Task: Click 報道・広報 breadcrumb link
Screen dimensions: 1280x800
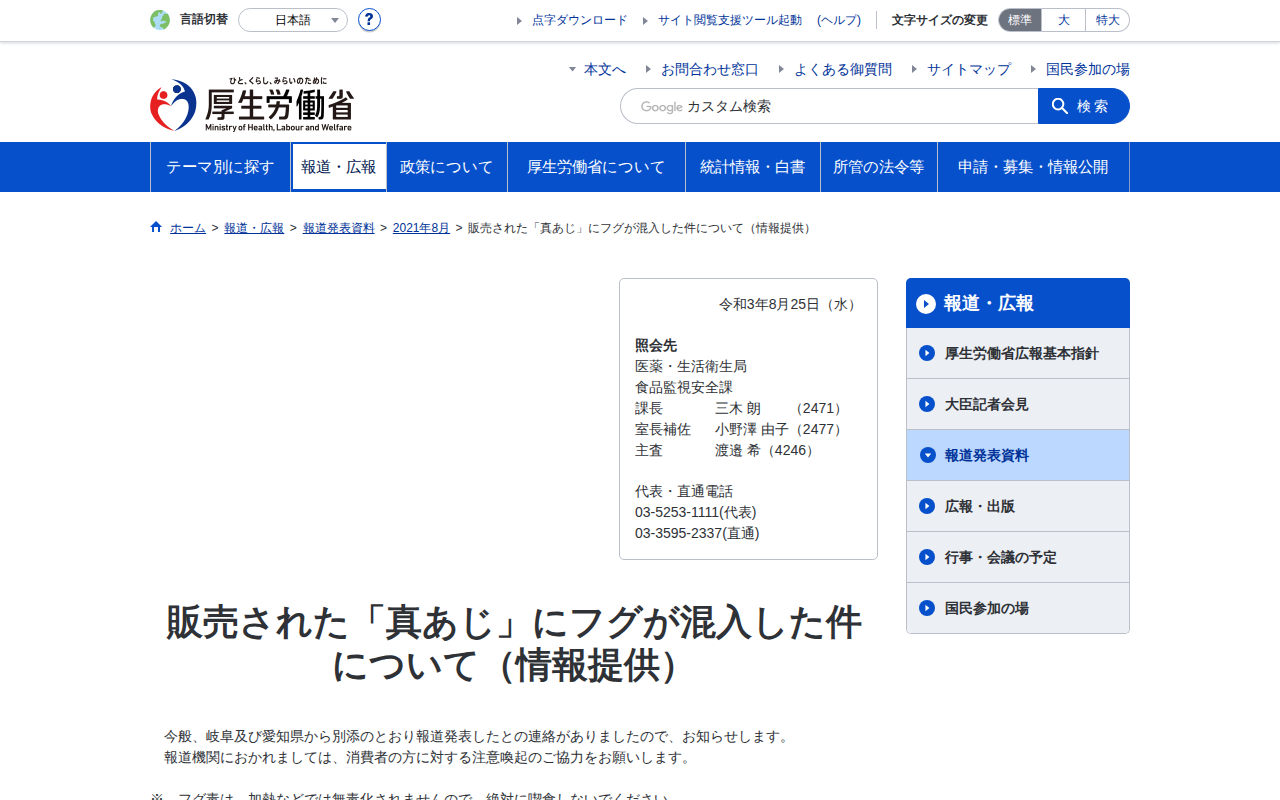Action: 254,228
